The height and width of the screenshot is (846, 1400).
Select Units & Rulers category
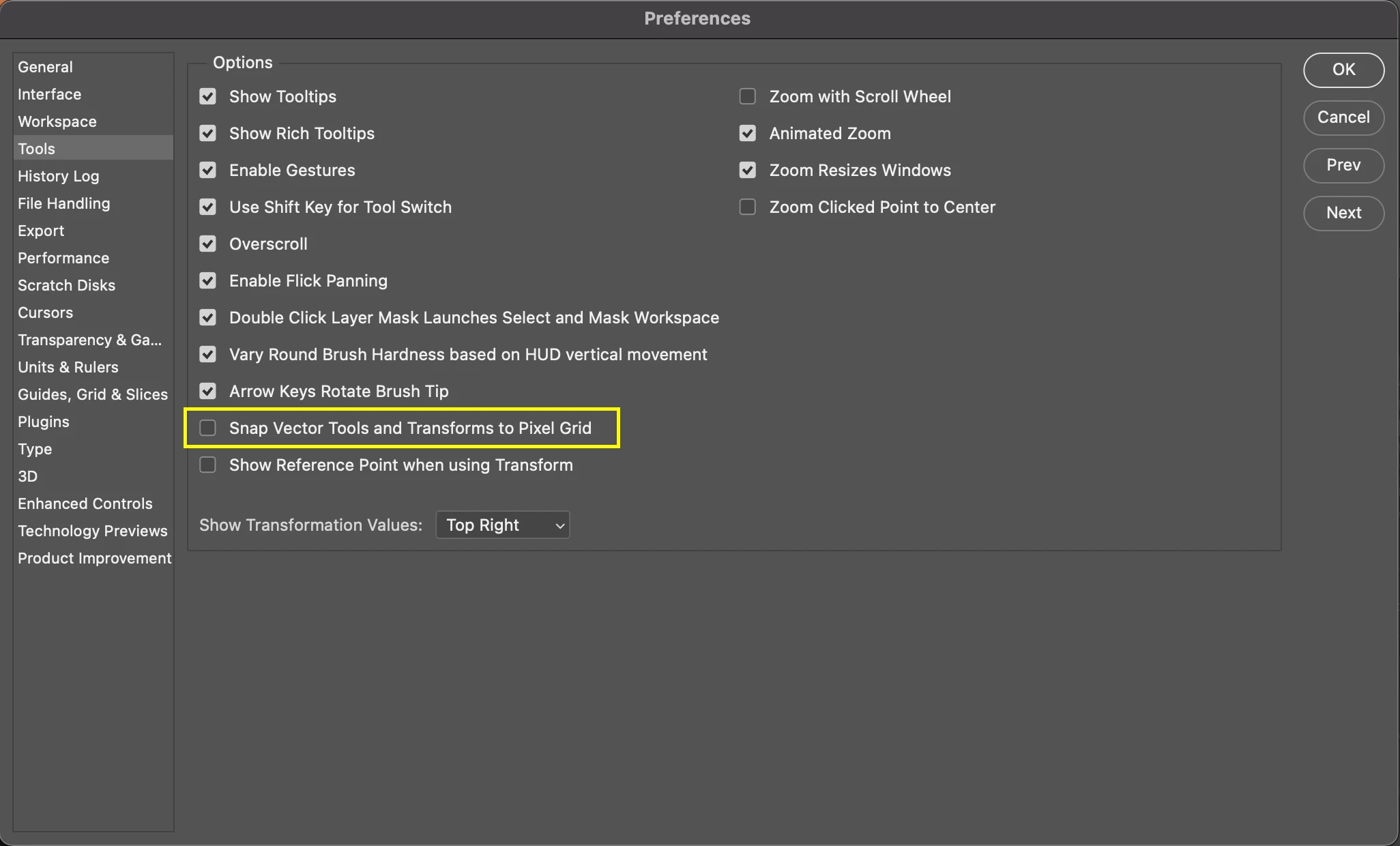click(x=68, y=367)
